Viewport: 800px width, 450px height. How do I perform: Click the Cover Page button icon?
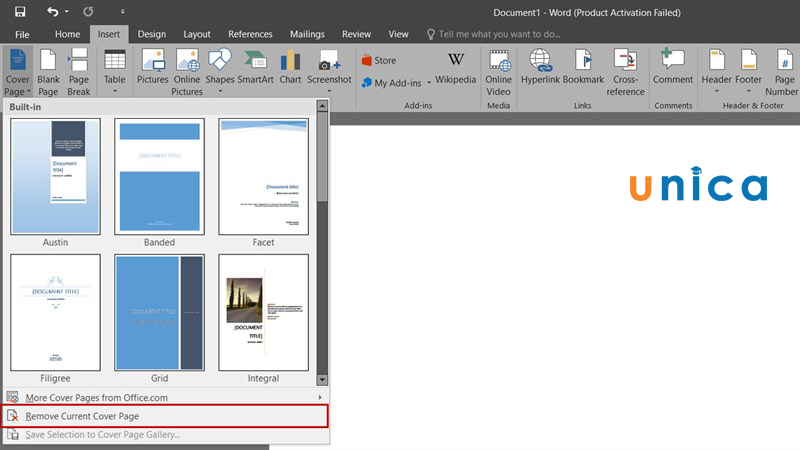coord(18,60)
